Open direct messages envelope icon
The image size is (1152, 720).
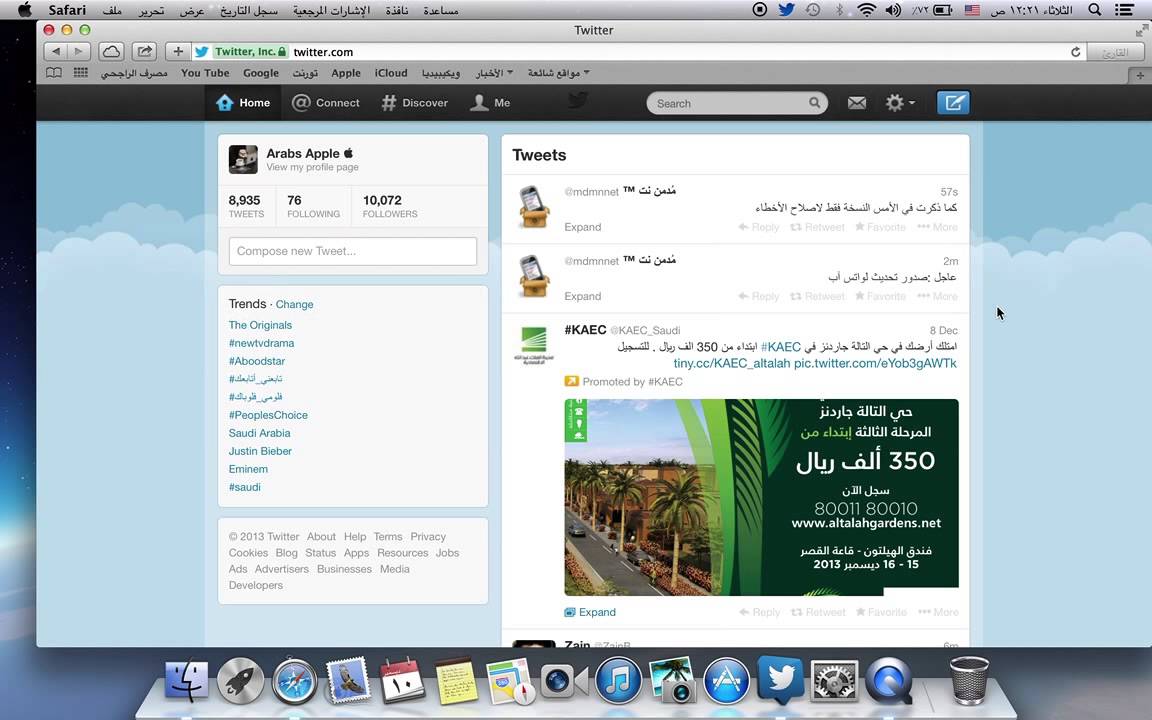(x=857, y=103)
